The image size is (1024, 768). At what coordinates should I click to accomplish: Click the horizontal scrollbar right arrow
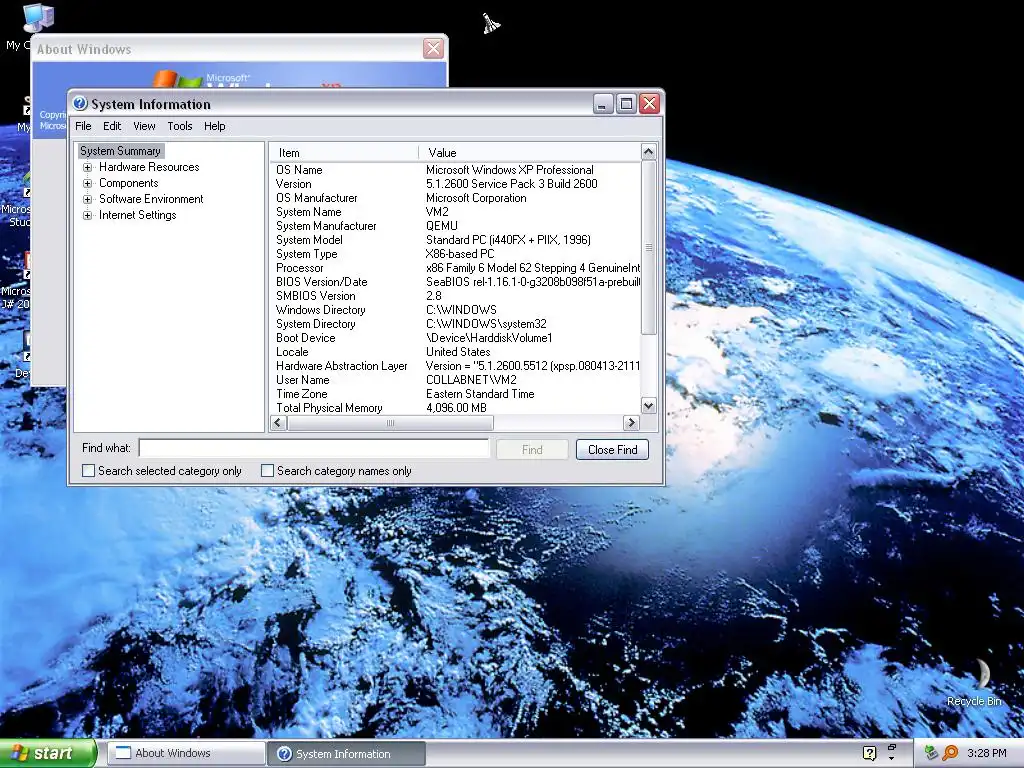[631, 423]
